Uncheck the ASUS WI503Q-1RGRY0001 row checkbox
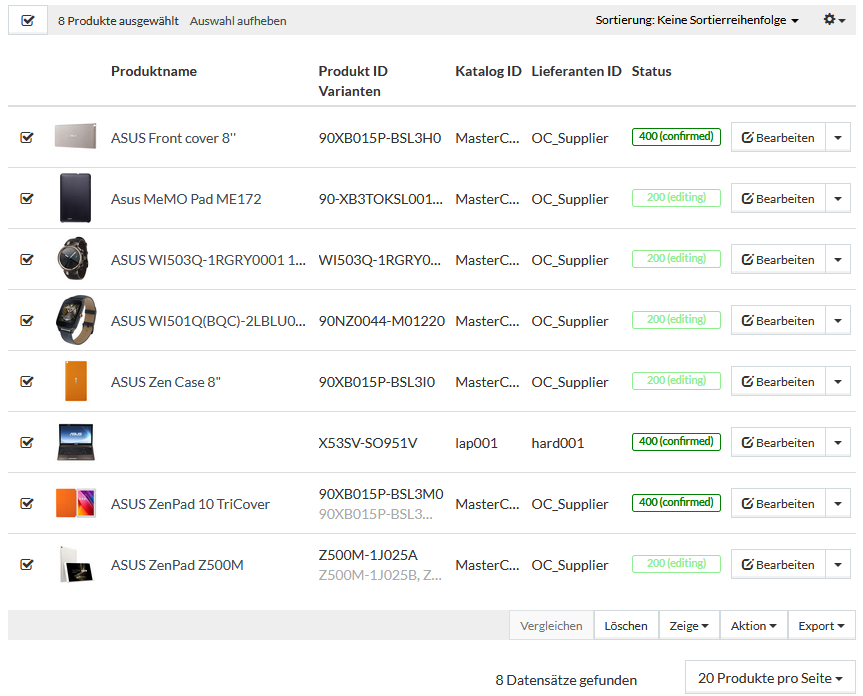 coord(26,260)
